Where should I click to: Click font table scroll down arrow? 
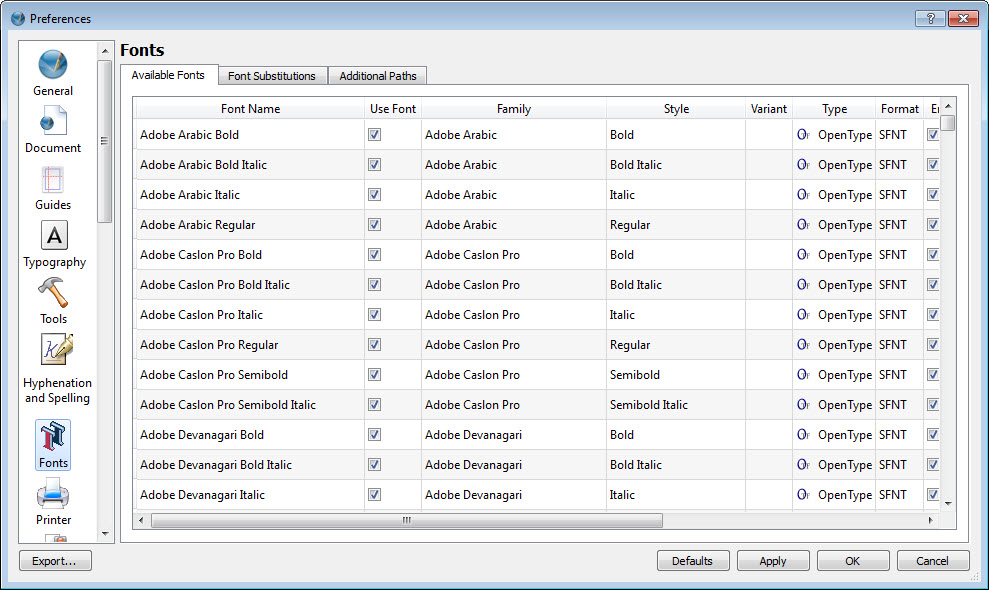tap(948, 504)
